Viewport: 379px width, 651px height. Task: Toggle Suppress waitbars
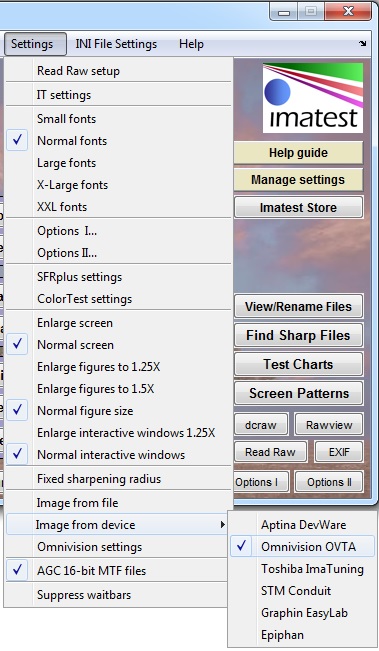(116, 595)
